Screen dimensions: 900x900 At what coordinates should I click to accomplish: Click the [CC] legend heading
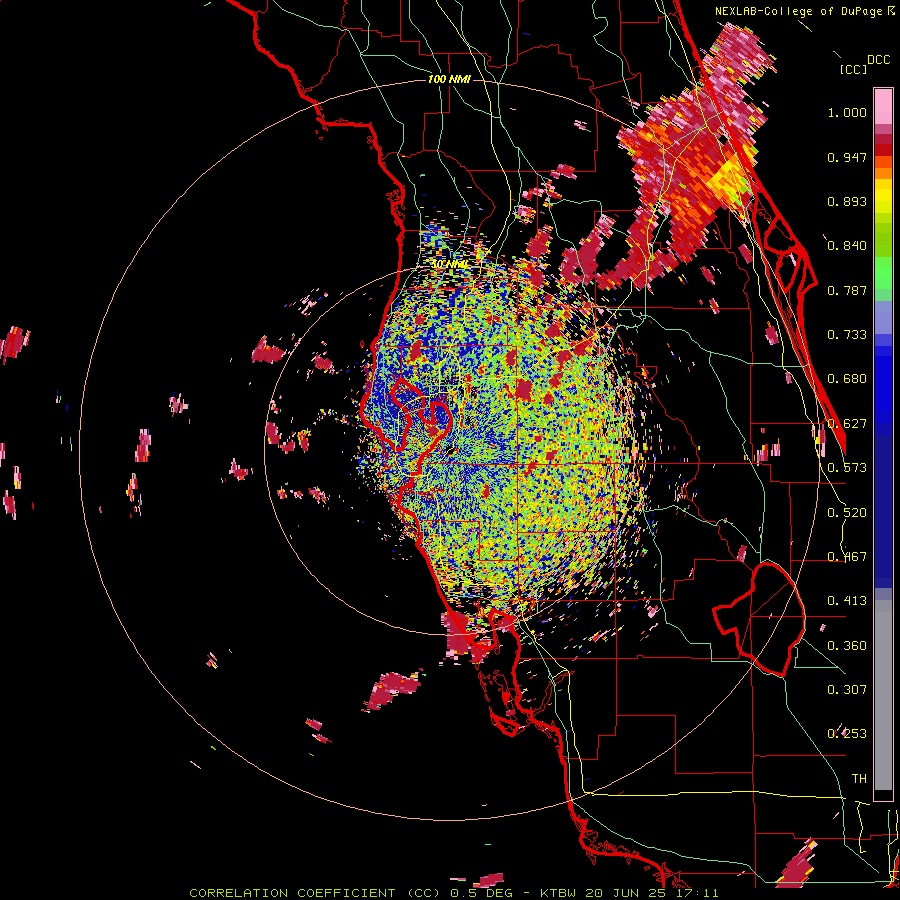[853, 69]
